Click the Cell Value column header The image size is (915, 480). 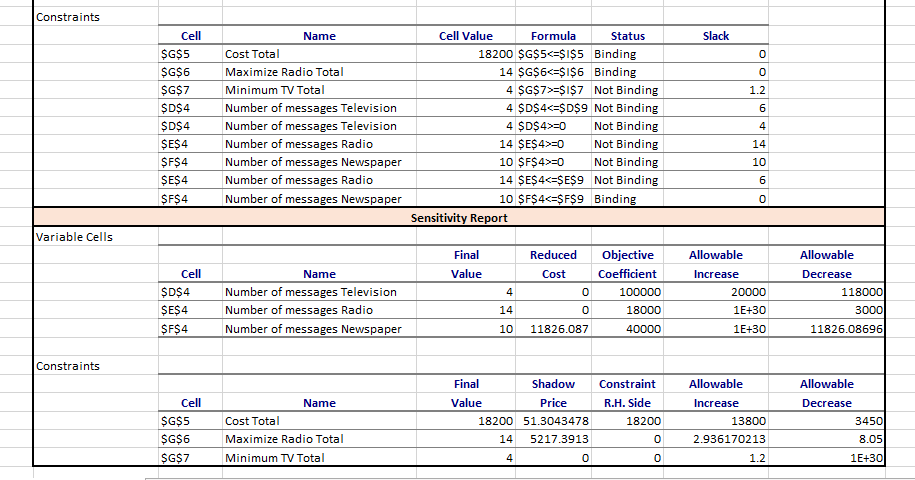pos(465,36)
